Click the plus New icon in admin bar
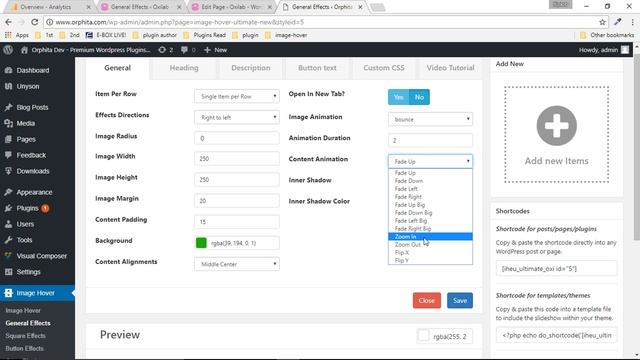This screenshot has width=640, height=360. (207, 50)
